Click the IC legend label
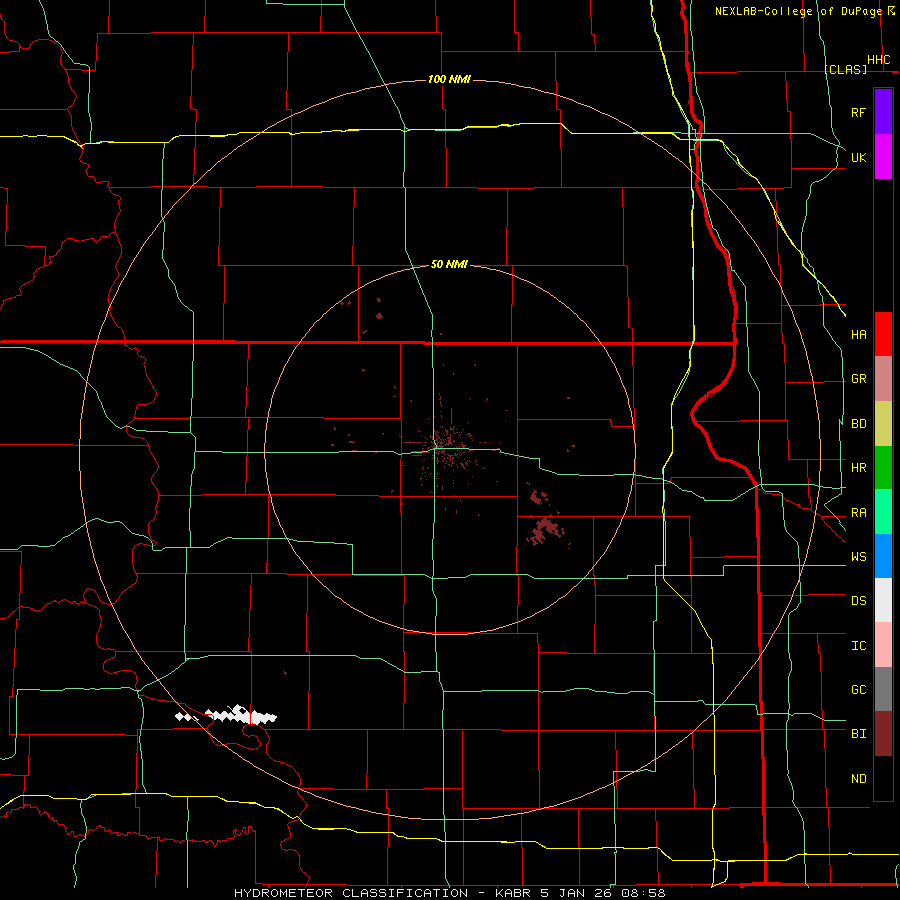Image resolution: width=900 pixels, height=900 pixels. click(858, 646)
